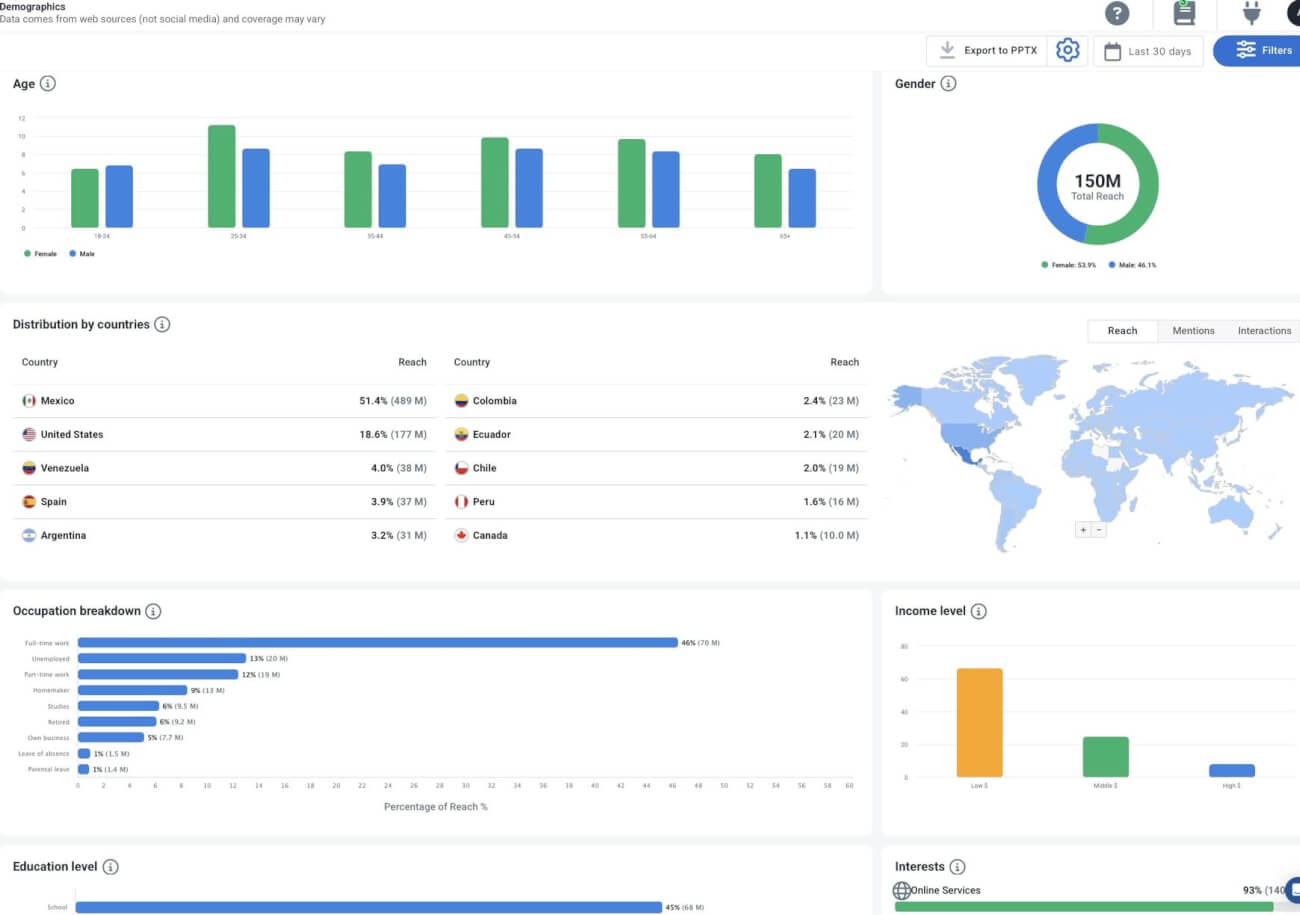Select the Reach tab above the map

tap(1122, 330)
